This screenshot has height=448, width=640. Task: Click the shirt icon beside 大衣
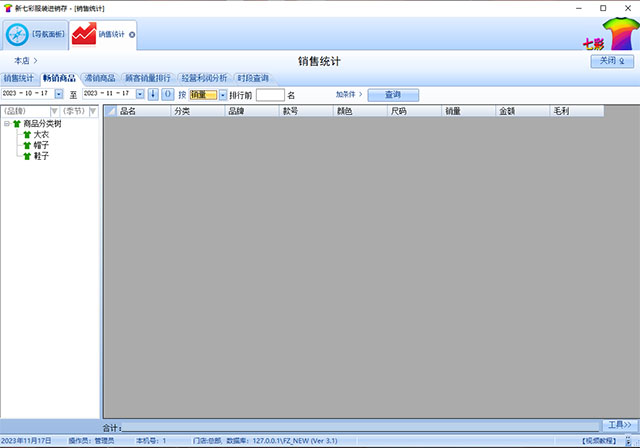click(x=27, y=135)
